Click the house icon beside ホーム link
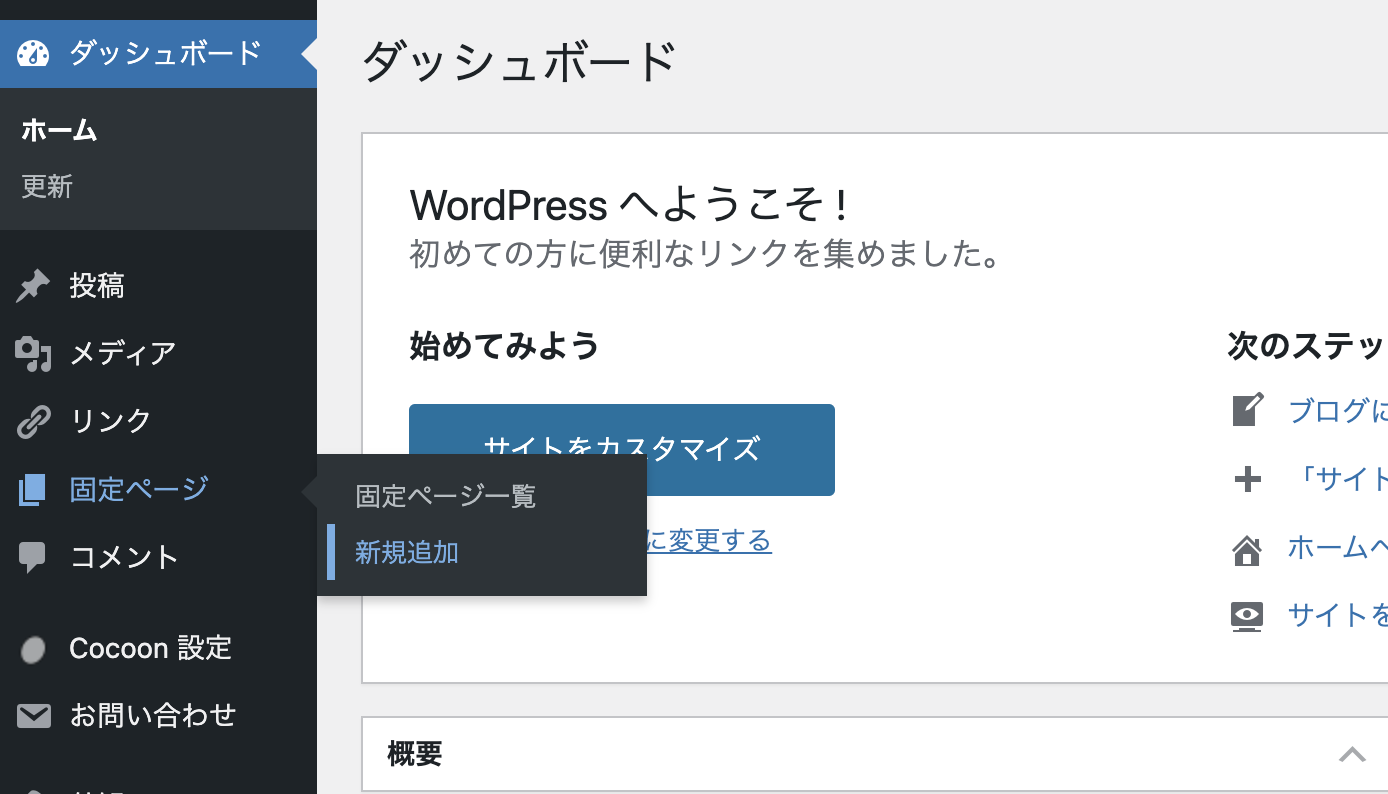The height and width of the screenshot is (794, 1388). pos(1247,549)
